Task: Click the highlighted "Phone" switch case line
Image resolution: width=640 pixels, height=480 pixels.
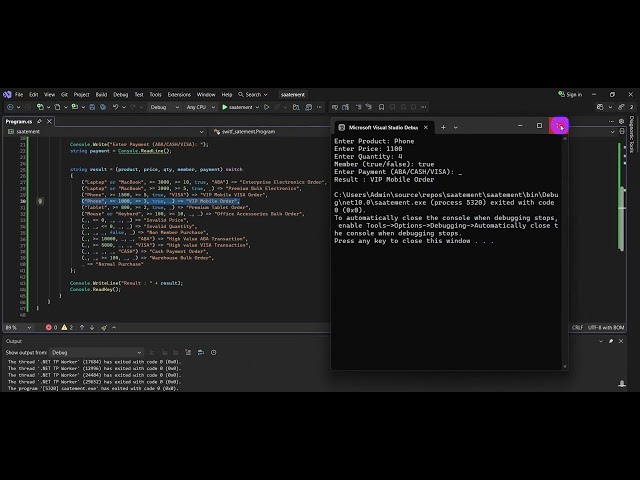Action: point(160,201)
